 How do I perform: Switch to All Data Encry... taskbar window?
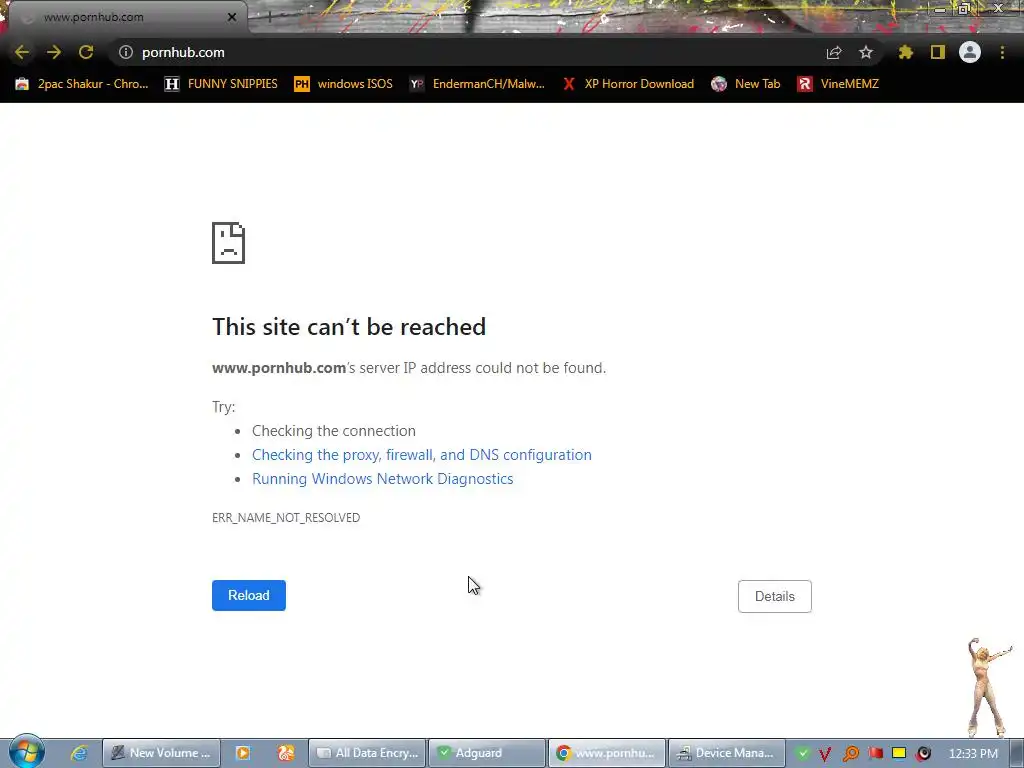367,753
